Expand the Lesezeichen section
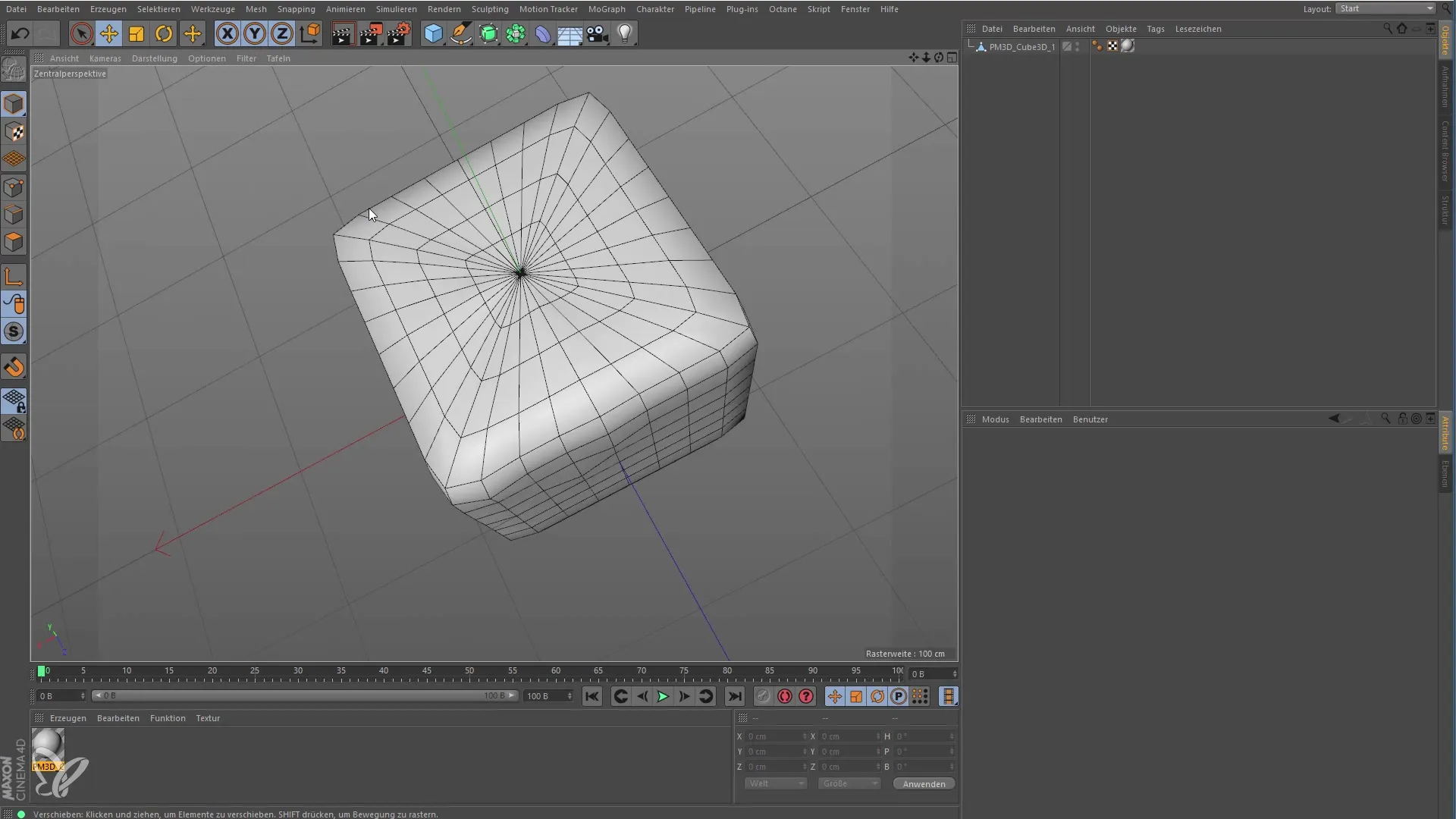1456x819 pixels. coord(1198,27)
